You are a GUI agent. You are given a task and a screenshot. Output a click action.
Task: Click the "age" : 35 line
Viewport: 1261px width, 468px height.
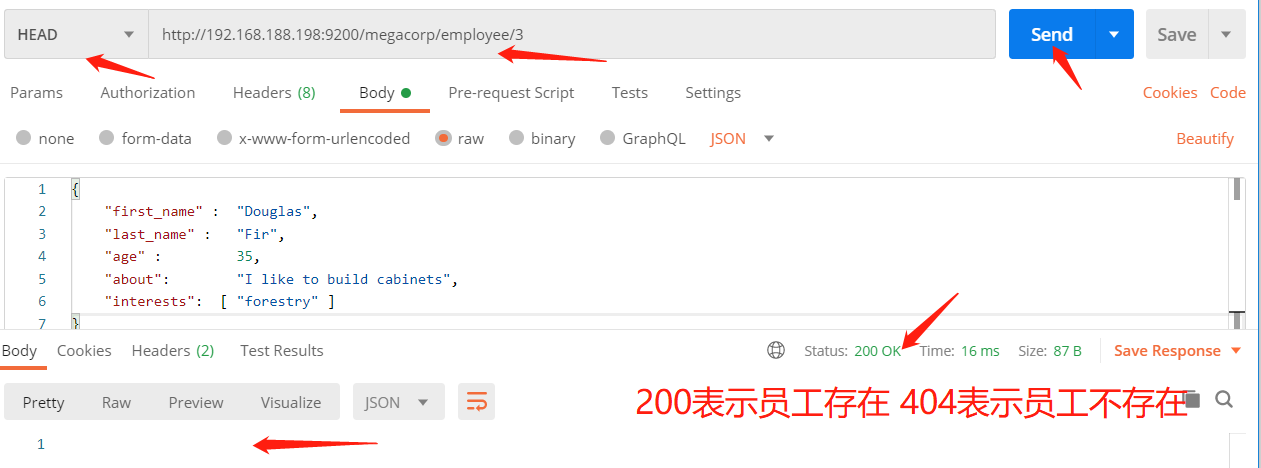tap(182, 256)
